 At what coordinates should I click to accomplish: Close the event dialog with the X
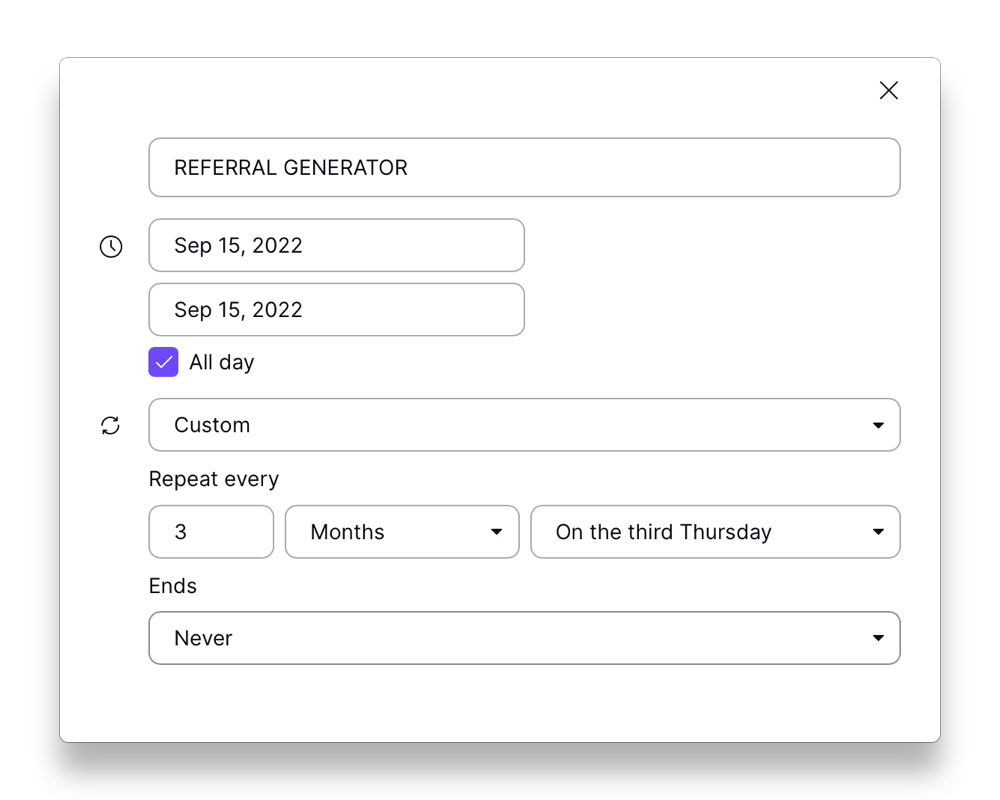(888, 90)
